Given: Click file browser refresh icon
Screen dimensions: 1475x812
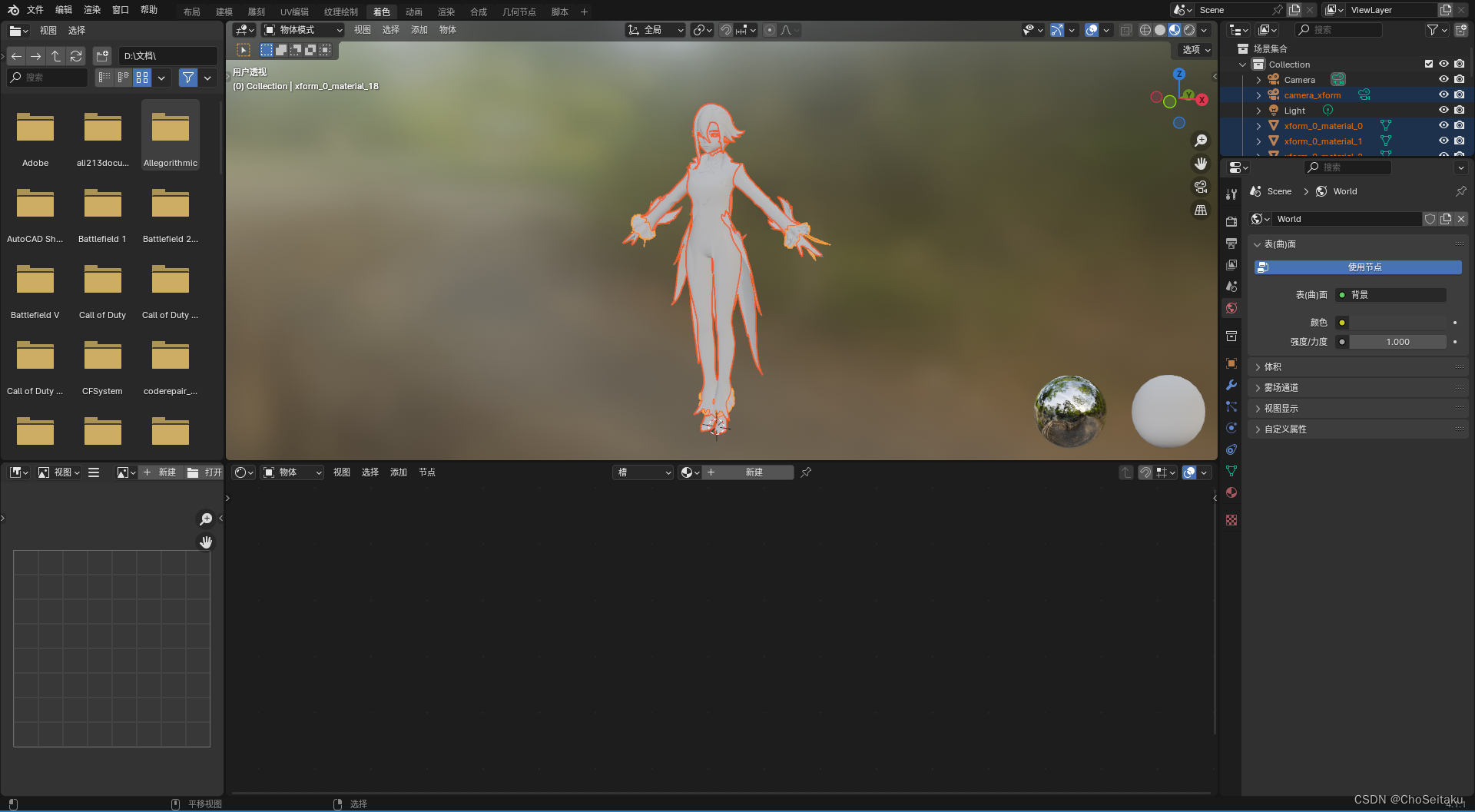Looking at the screenshot, I should point(75,56).
